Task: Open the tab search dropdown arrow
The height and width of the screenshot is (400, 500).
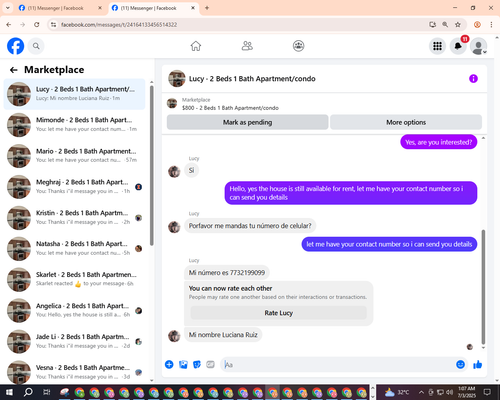Action: click(7, 8)
